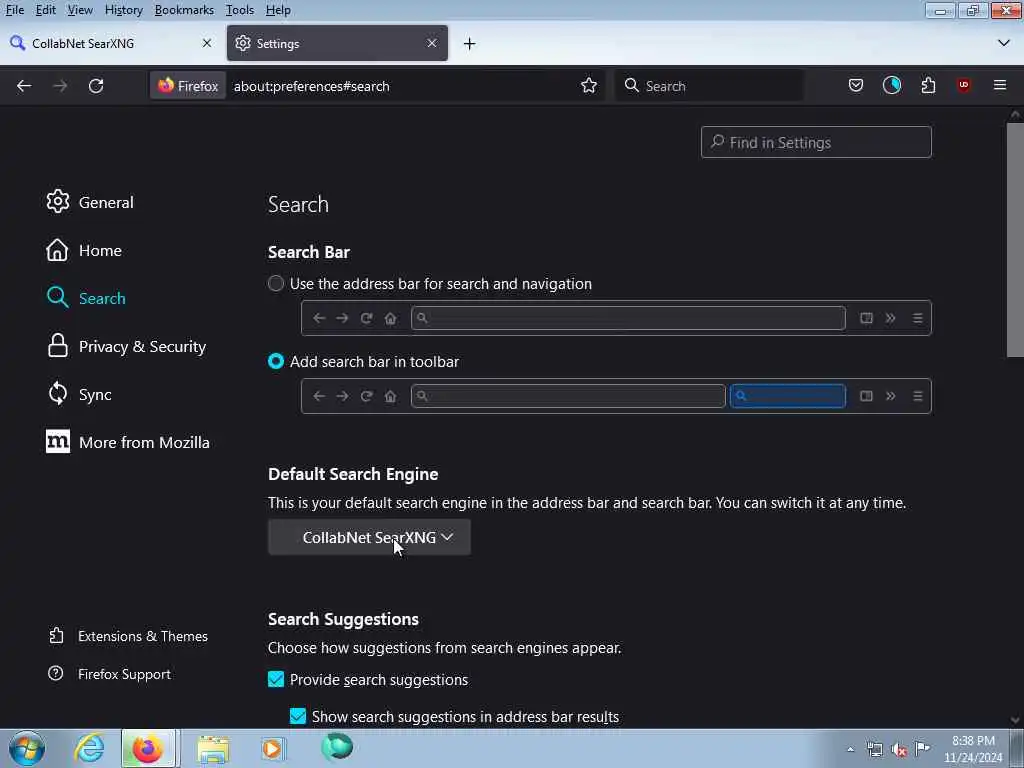The width and height of the screenshot is (1024, 768).
Task: Open the Edit menu
Action: tap(45, 10)
